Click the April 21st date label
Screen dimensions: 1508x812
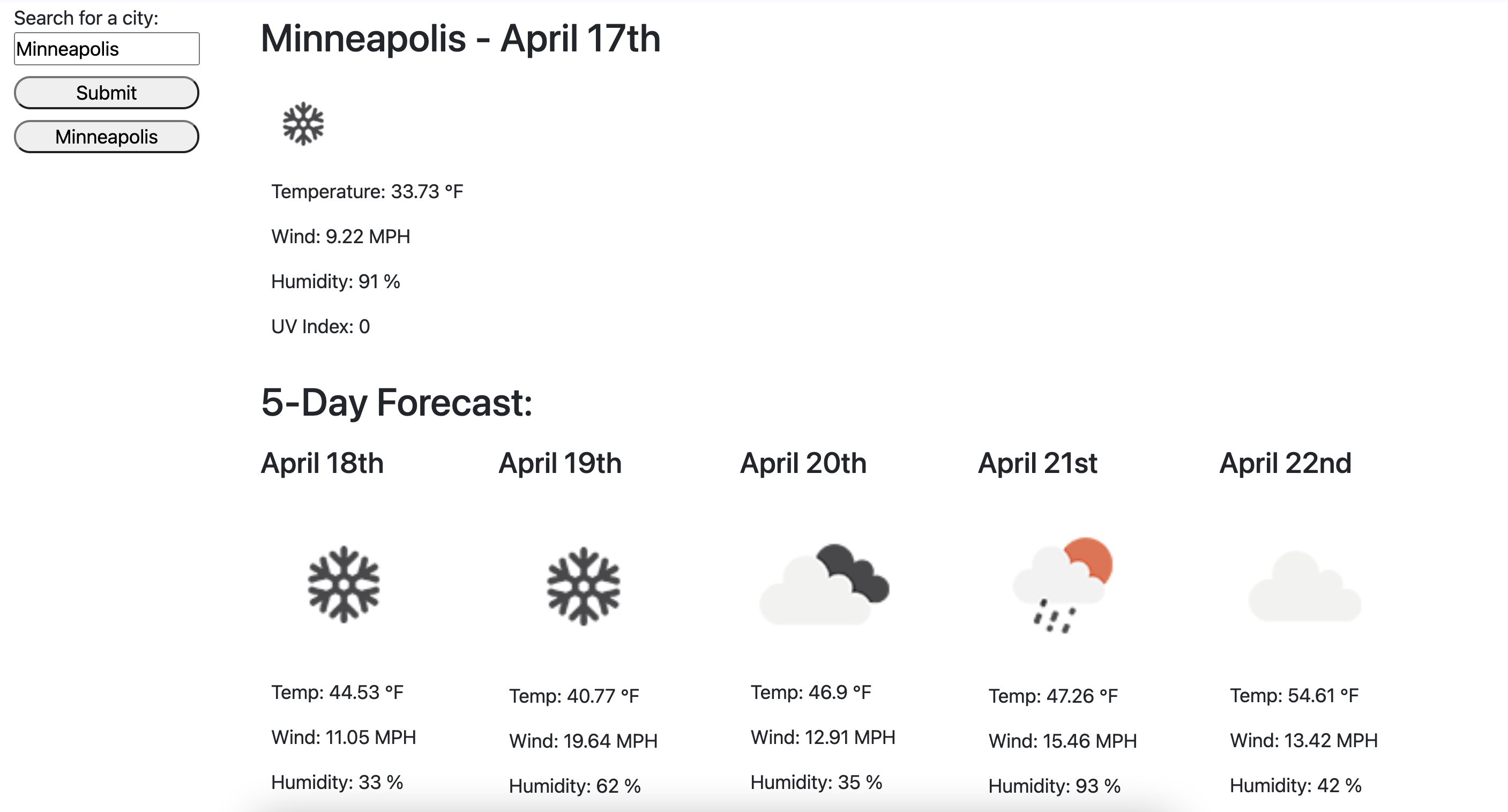click(x=1039, y=463)
